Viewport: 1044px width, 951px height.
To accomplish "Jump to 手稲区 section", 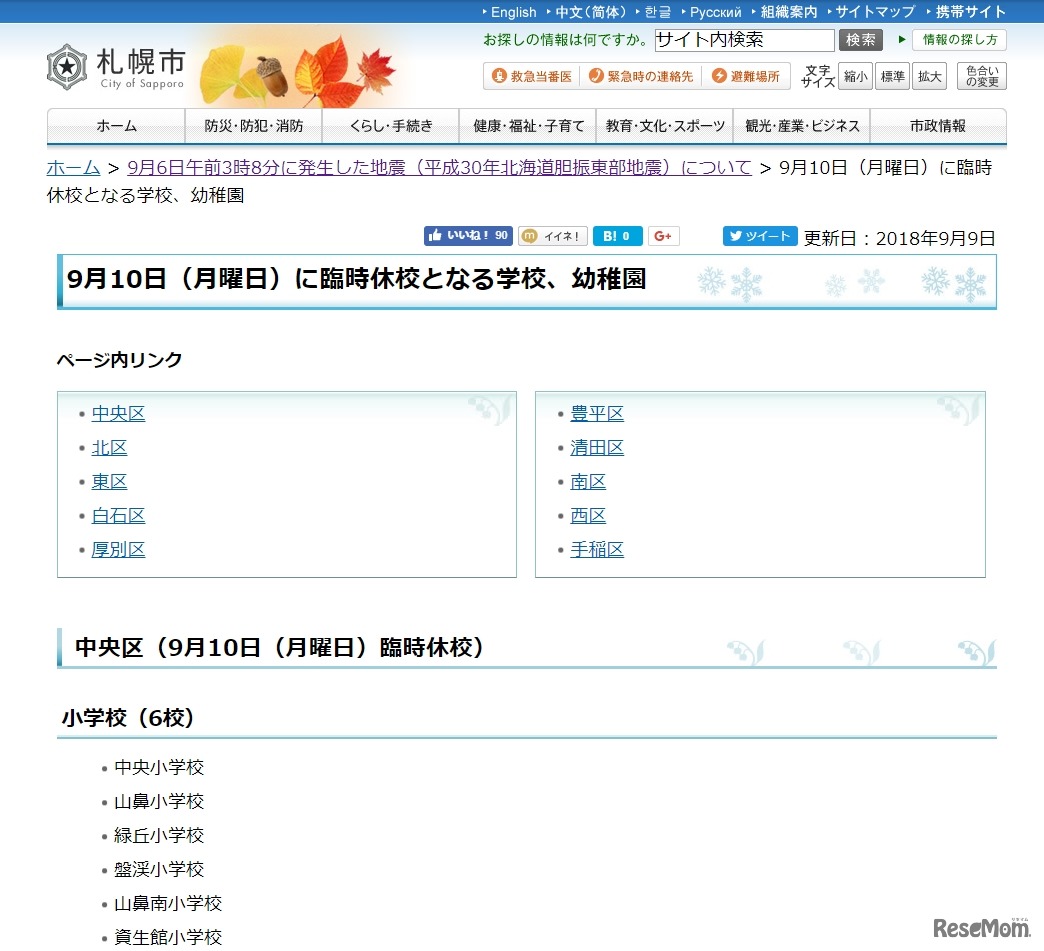I will coord(597,549).
